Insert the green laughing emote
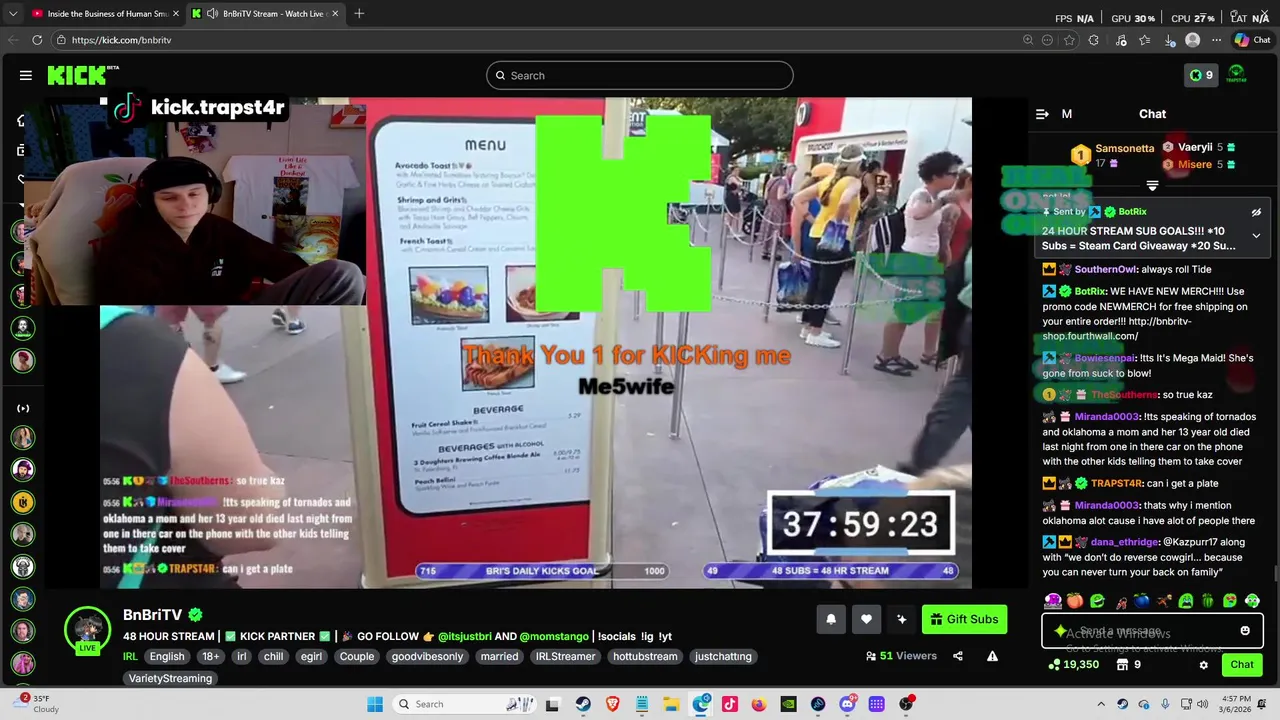The width and height of the screenshot is (1280, 720). (x=1097, y=601)
